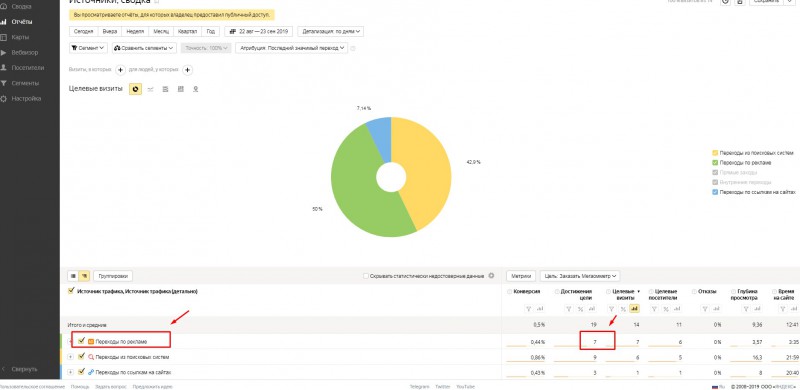Toggle the Внутренние переходы legend checkbox
The width and height of the screenshot is (800, 390).
coord(715,182)
